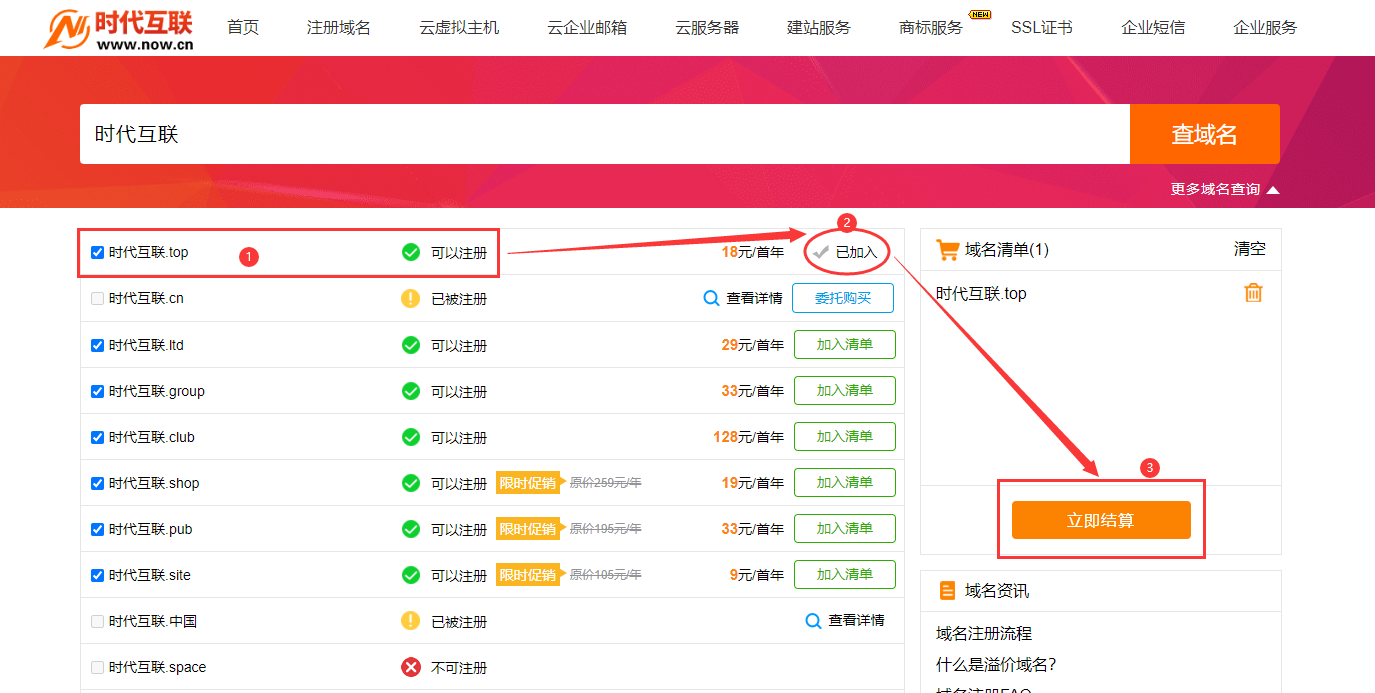Open 域名注册流程 article link
Screen dimensions: 1375x693
pos(984,633)
